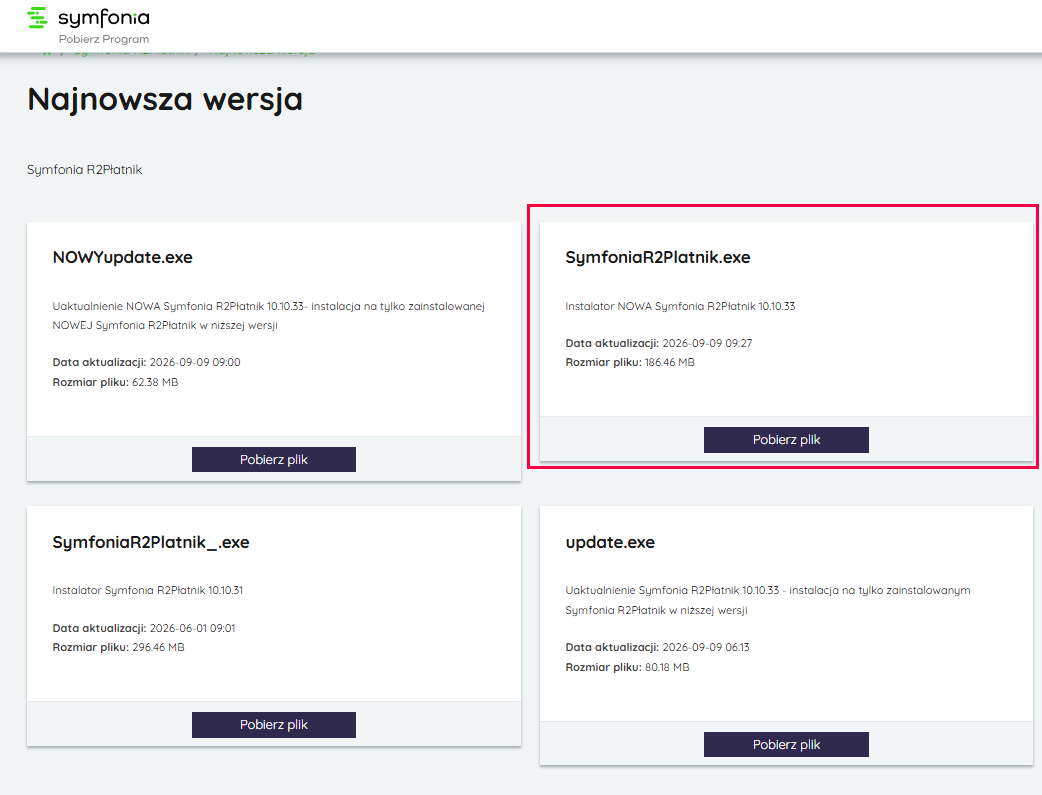The width and height of the screenshot is (1042, 795).
Task: Download the NOWYupdate.exe file
Action: (274, 459)
